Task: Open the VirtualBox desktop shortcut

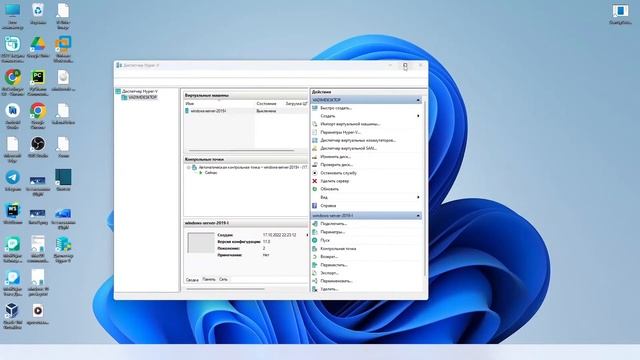Action: click(x=12, y=316)
